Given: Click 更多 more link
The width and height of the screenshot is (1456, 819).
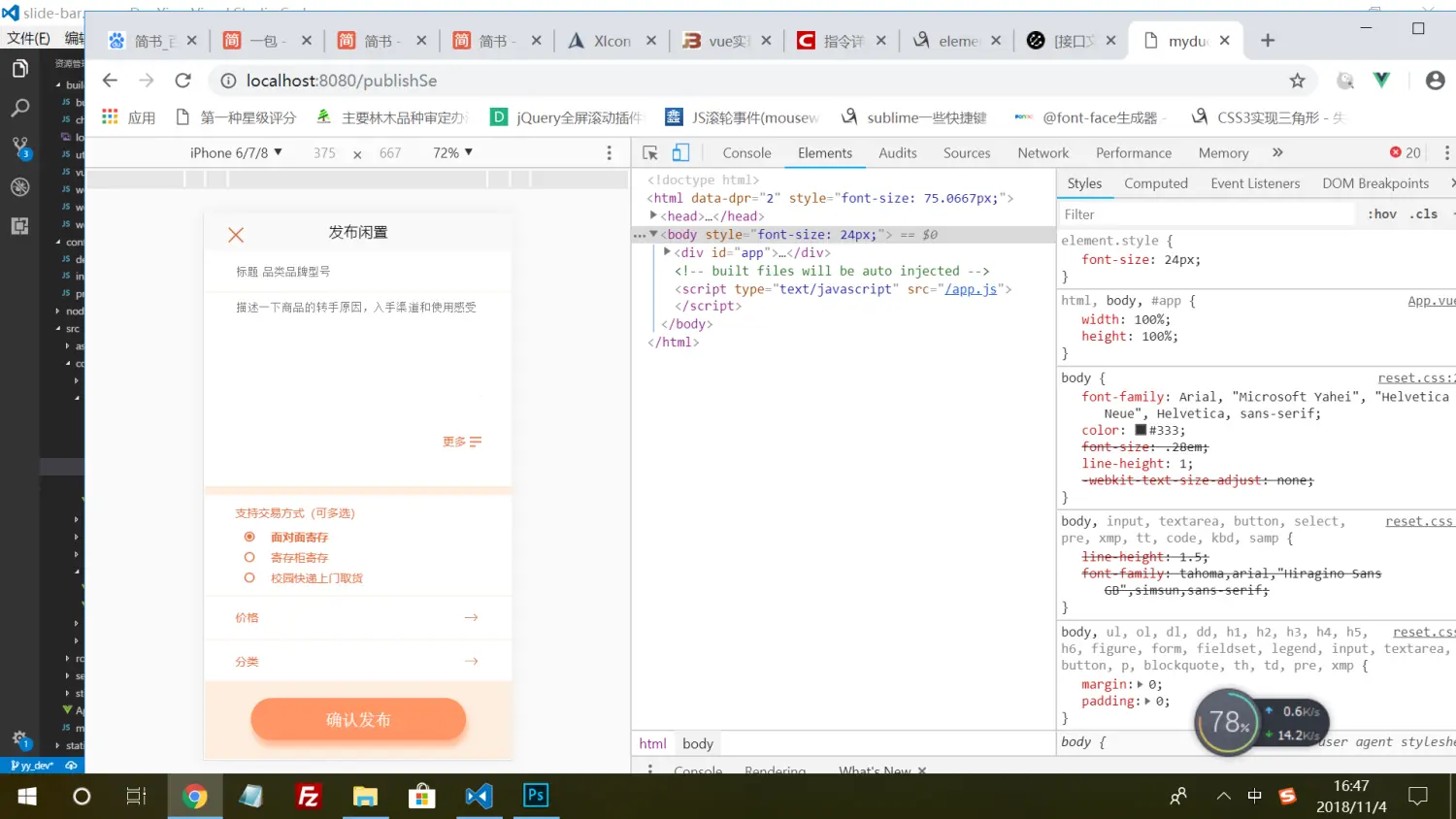Looking at the screenshot, I should tap(462, 442).
